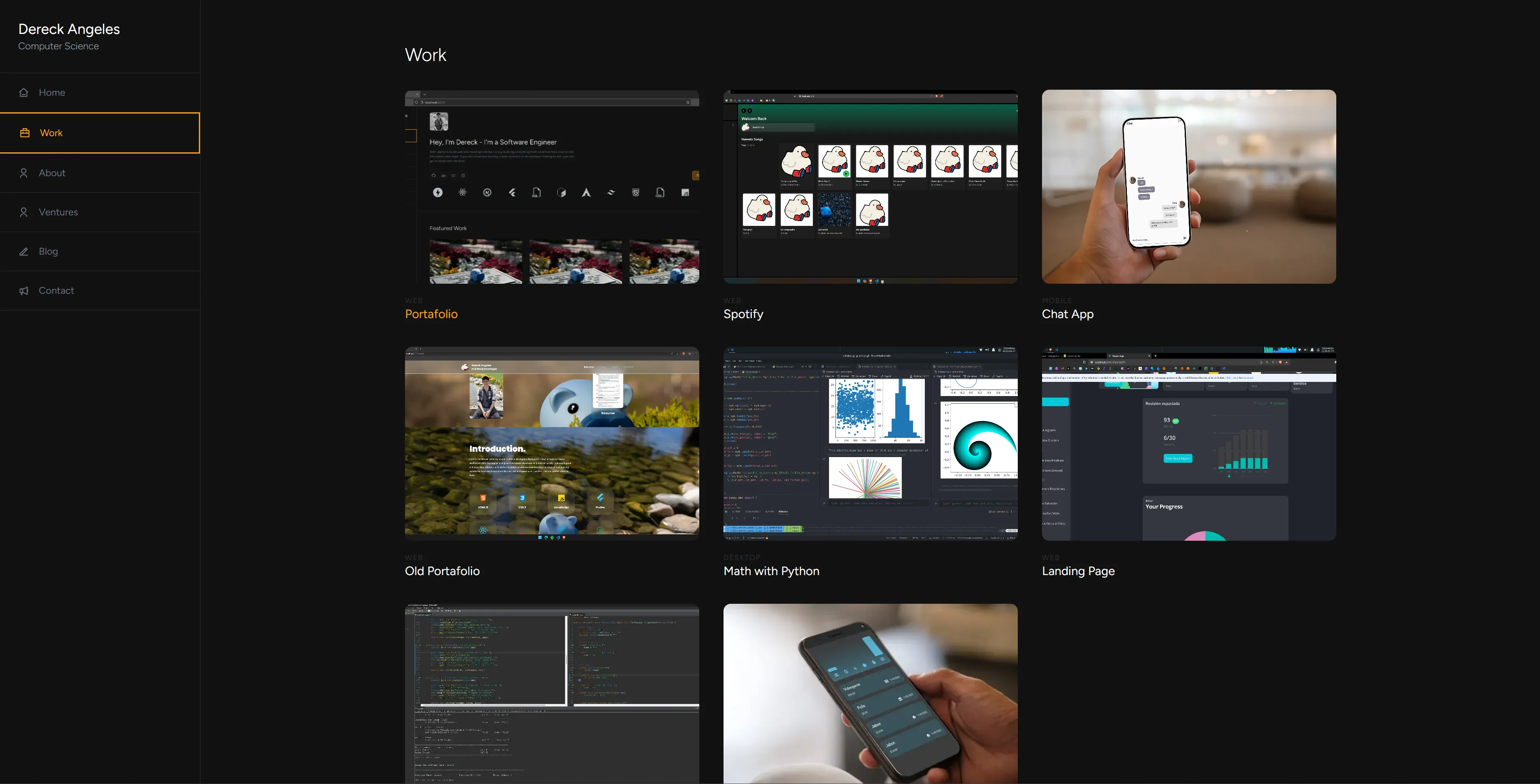Go to the About section

pos(100,173)
